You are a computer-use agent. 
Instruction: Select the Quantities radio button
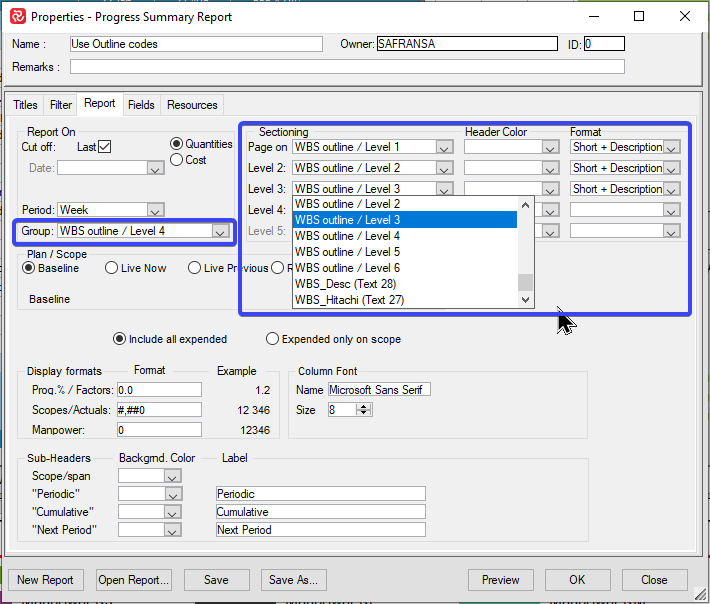pyautogui.click(x=177, y=144)
